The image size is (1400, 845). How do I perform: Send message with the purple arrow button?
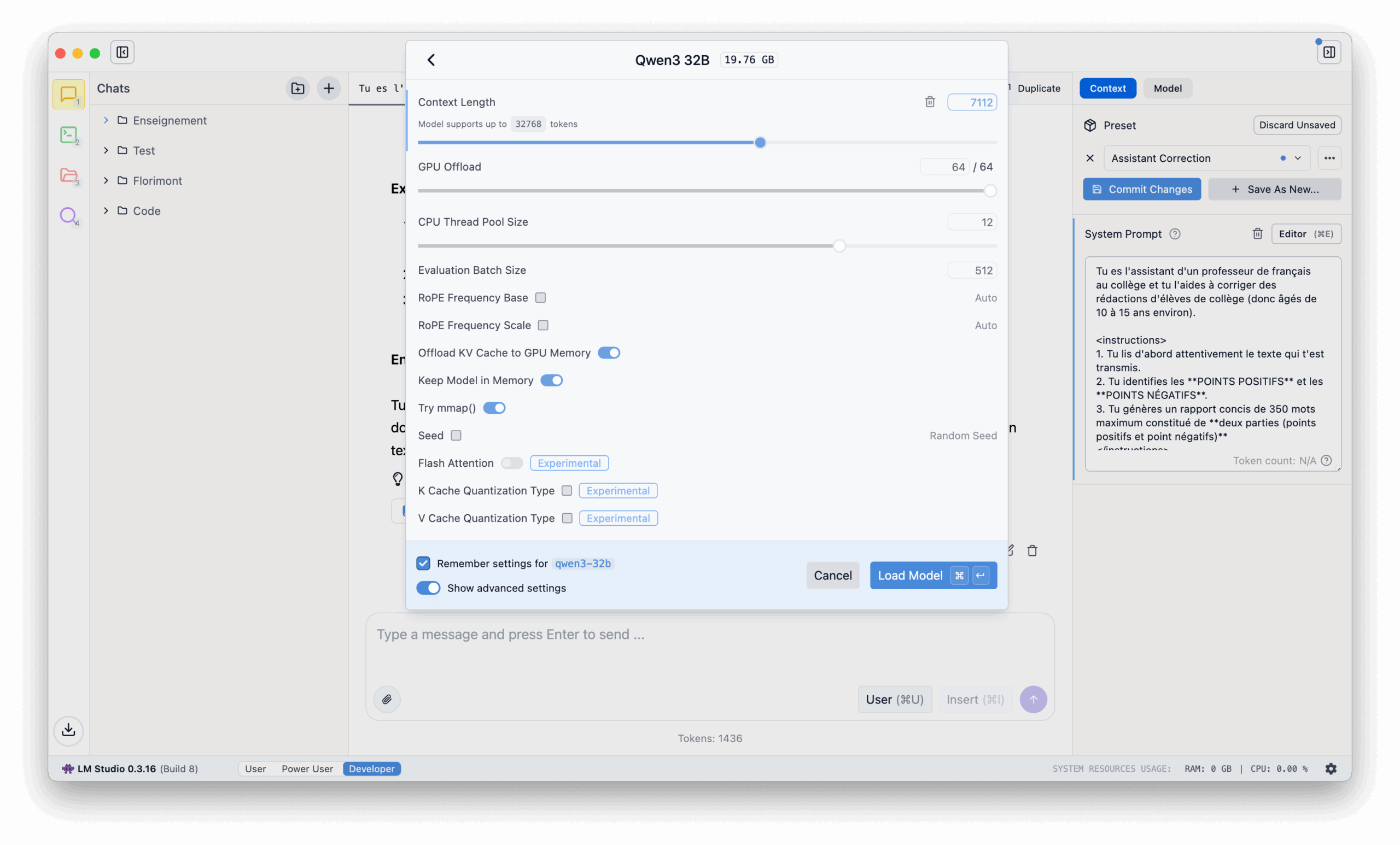[1033, 699]
